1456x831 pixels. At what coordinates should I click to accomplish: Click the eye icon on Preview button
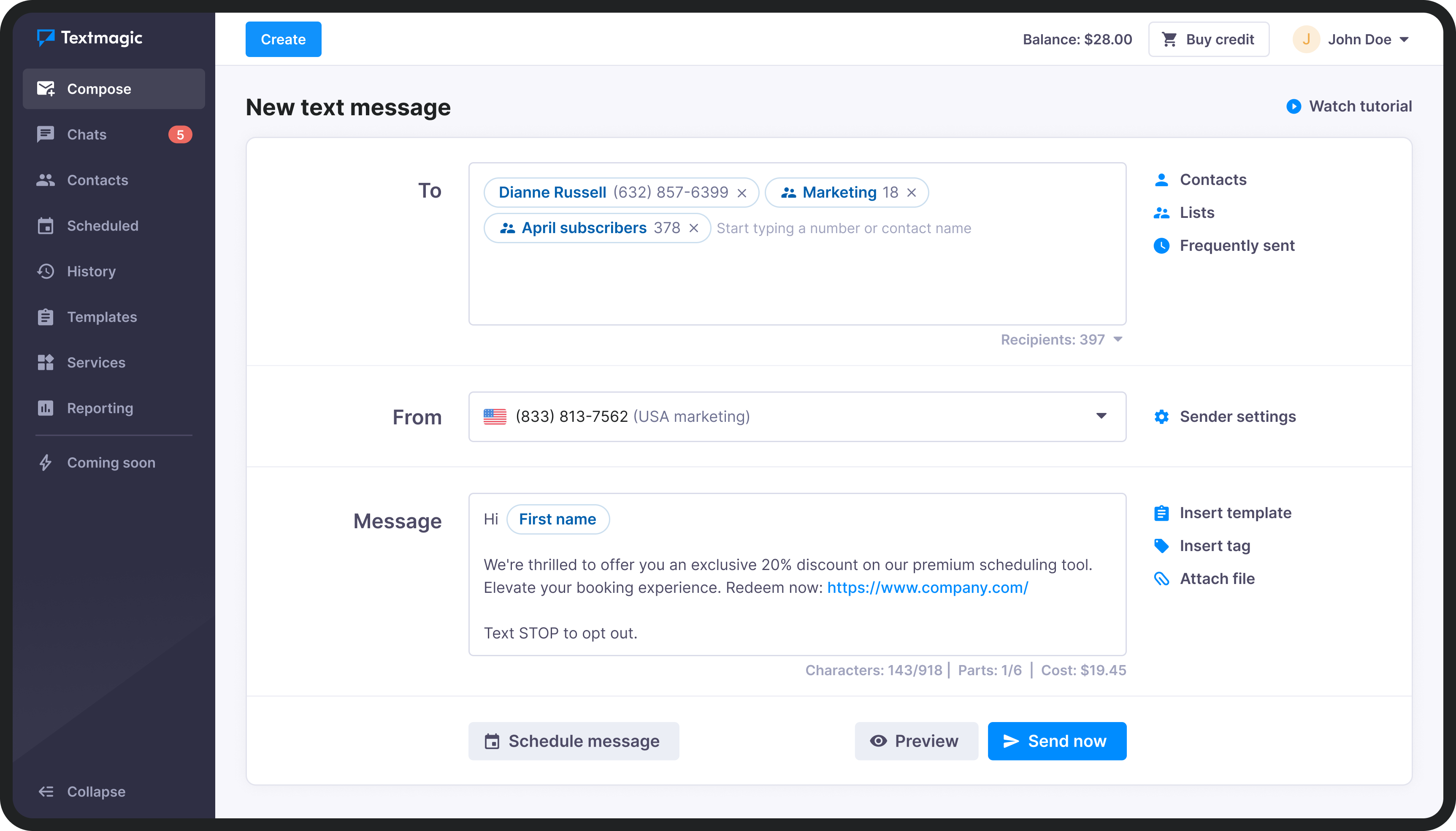click(878, 741)
